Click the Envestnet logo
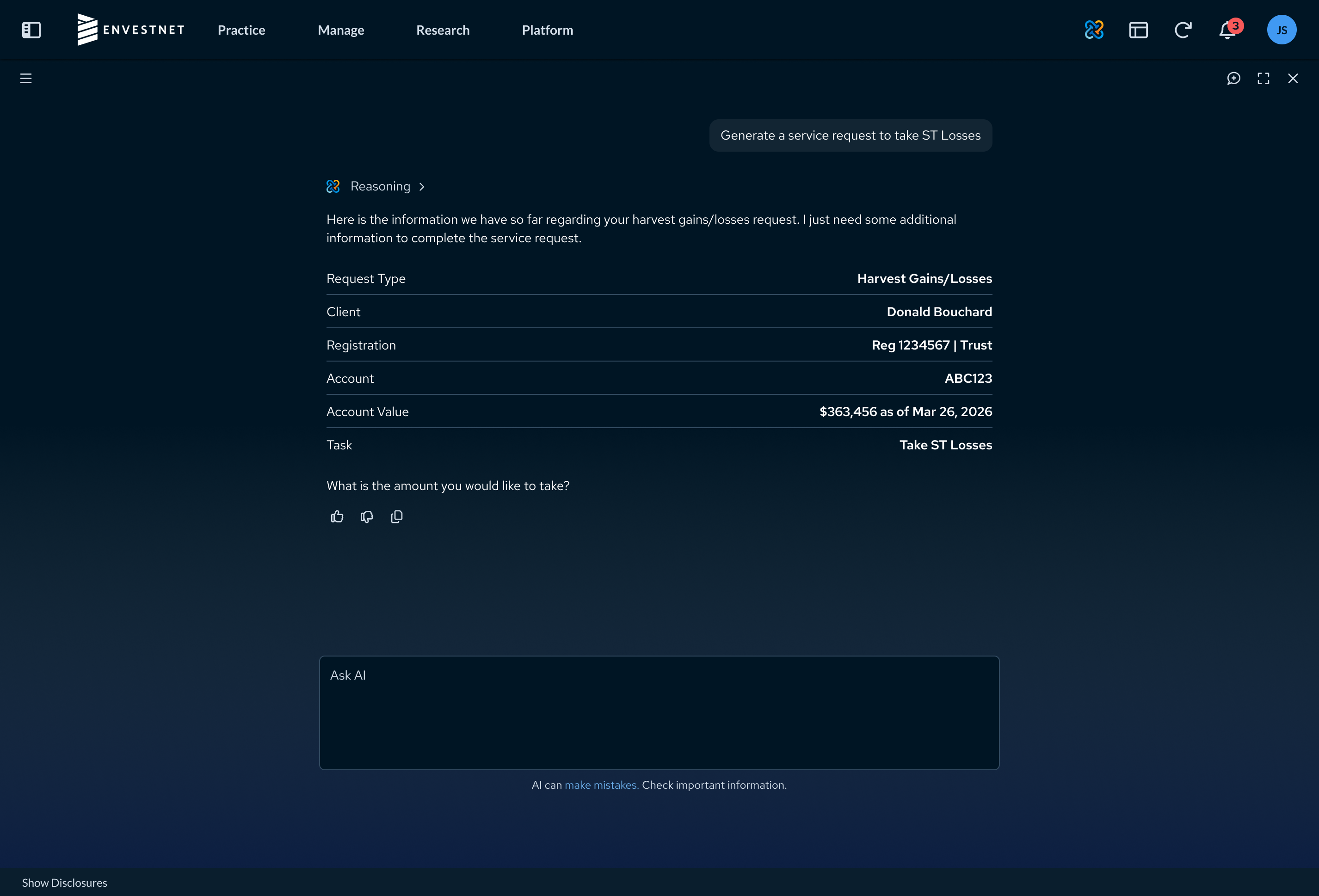The image size is (1319, 896). (x=130, y=30)
